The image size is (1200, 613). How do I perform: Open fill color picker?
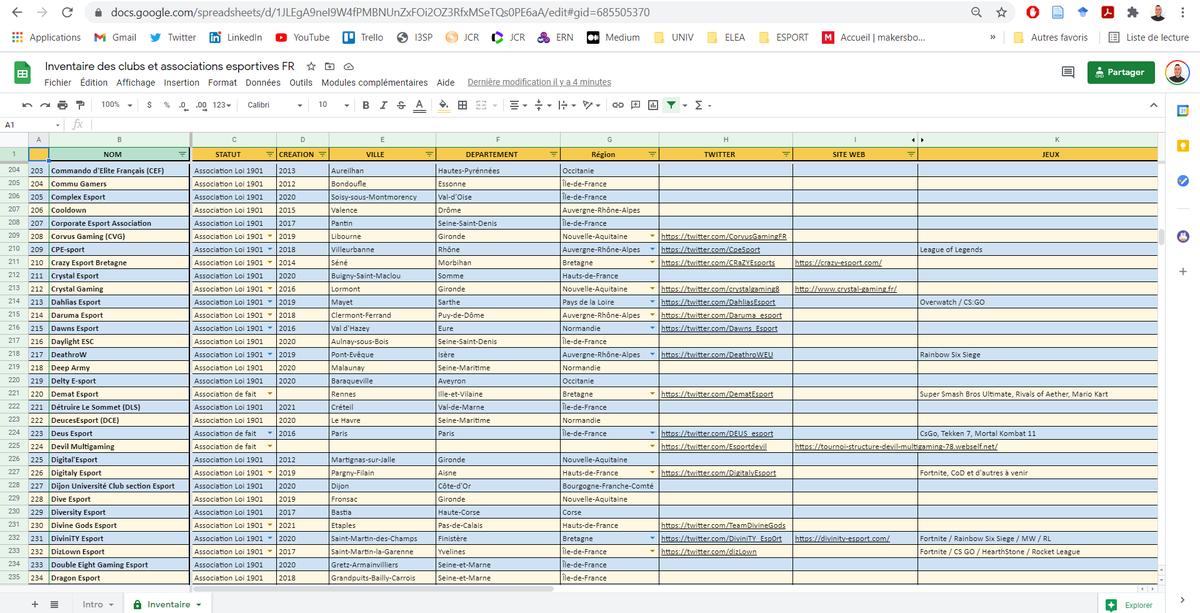tap(444, 105)
